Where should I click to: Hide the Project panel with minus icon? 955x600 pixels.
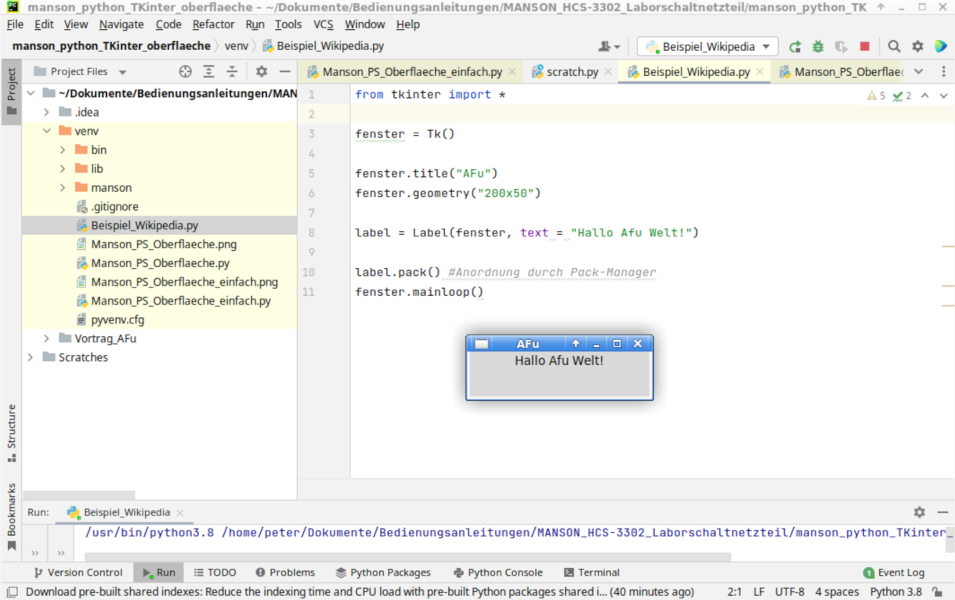[284, 72]
